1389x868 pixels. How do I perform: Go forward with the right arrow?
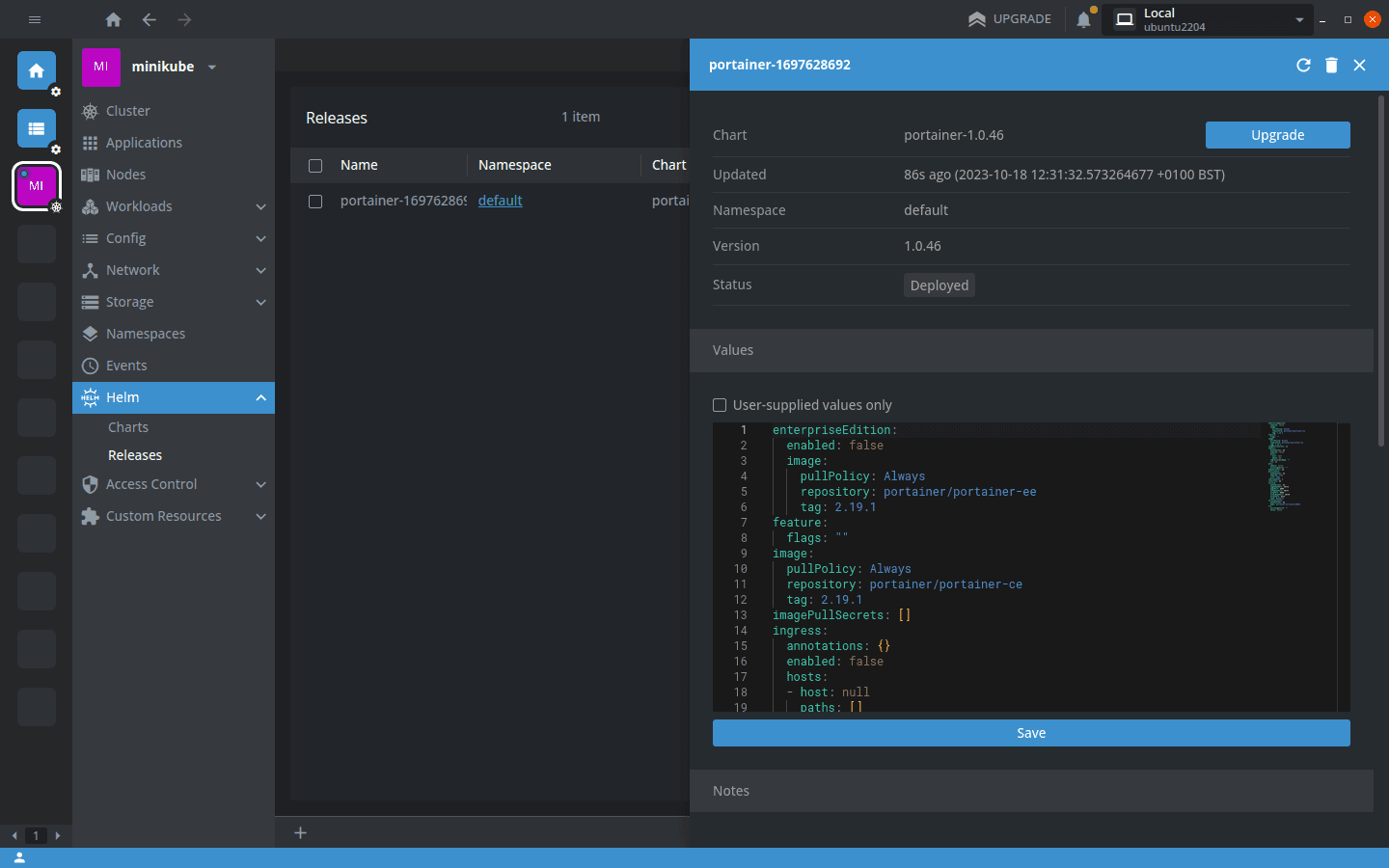tap(184, 19)
